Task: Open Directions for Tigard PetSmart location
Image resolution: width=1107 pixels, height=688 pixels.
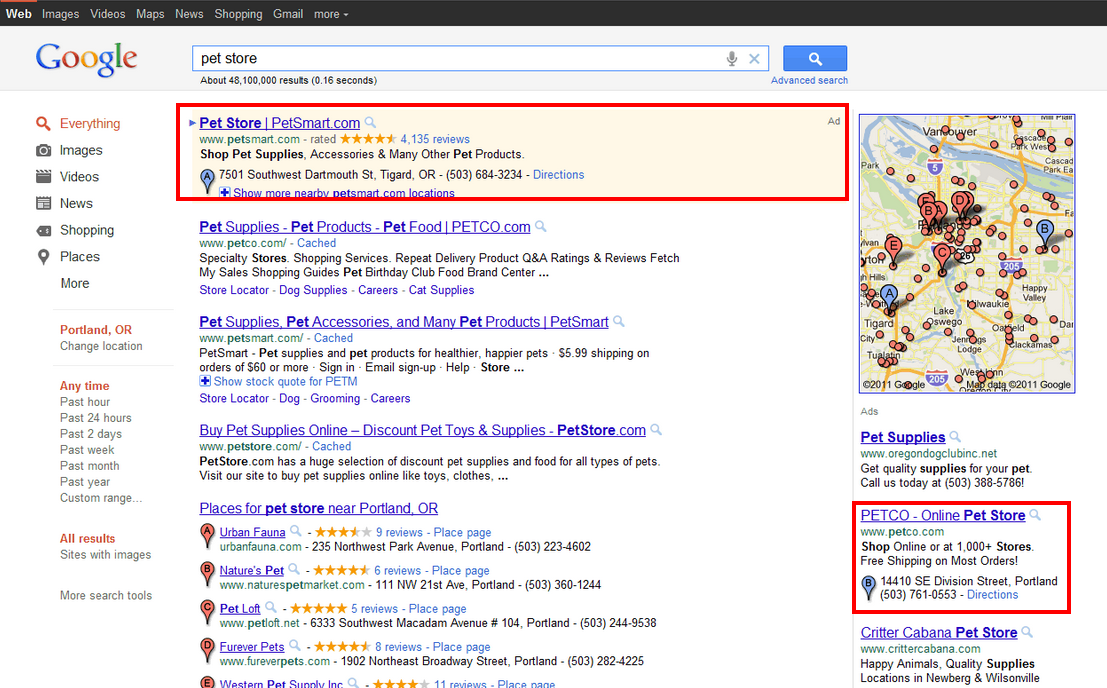Action: [558, 175]
